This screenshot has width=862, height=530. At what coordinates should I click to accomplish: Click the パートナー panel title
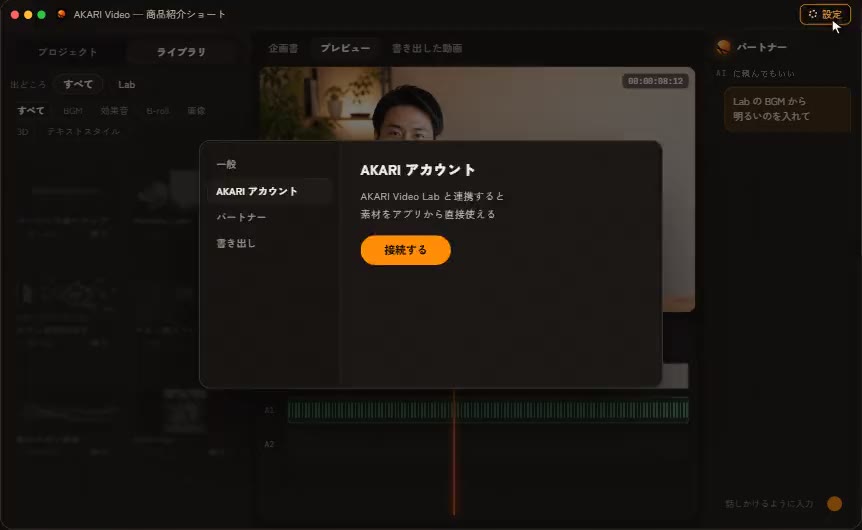(762, 47)
